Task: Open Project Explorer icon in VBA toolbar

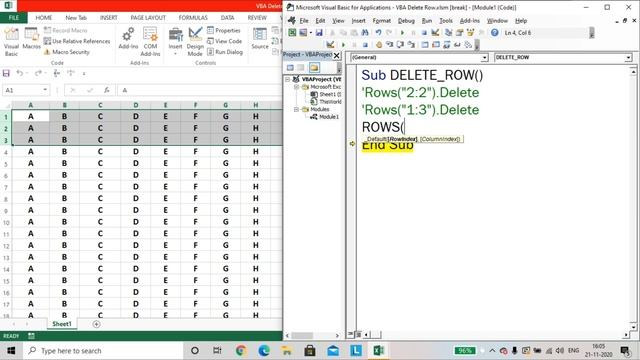Action: click(448, 33)
